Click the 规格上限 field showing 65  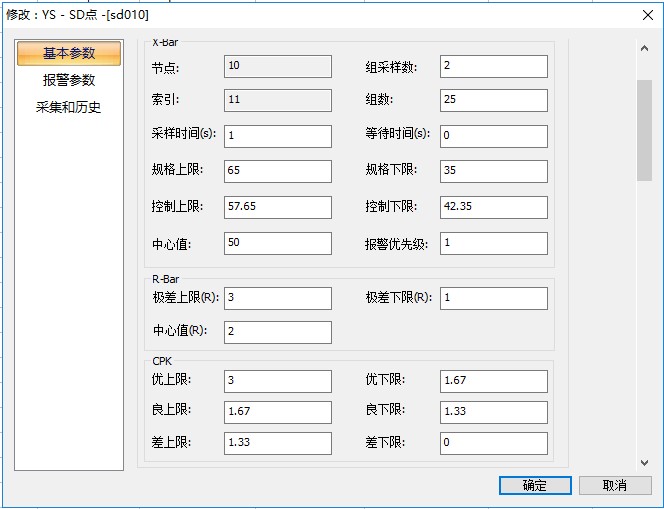click(277, 171)
